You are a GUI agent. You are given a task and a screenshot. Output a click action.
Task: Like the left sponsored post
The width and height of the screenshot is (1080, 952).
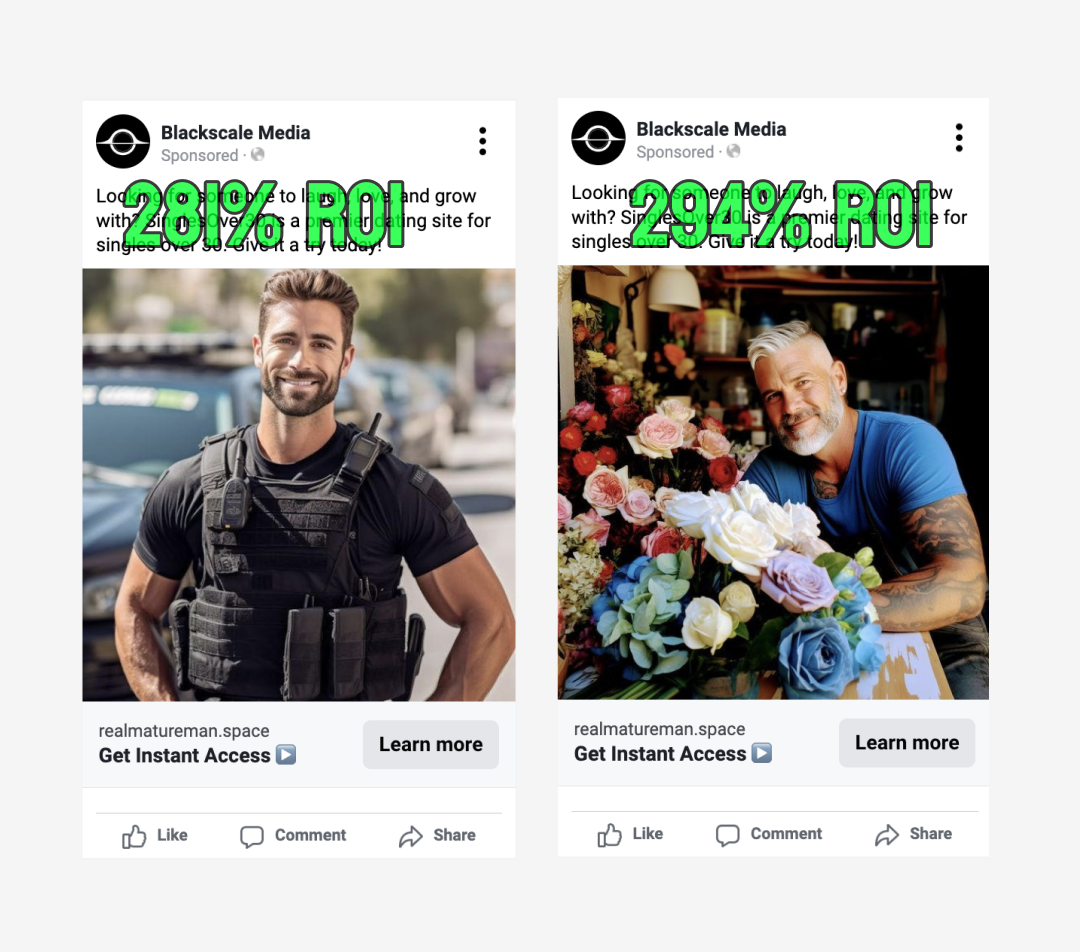154,836
